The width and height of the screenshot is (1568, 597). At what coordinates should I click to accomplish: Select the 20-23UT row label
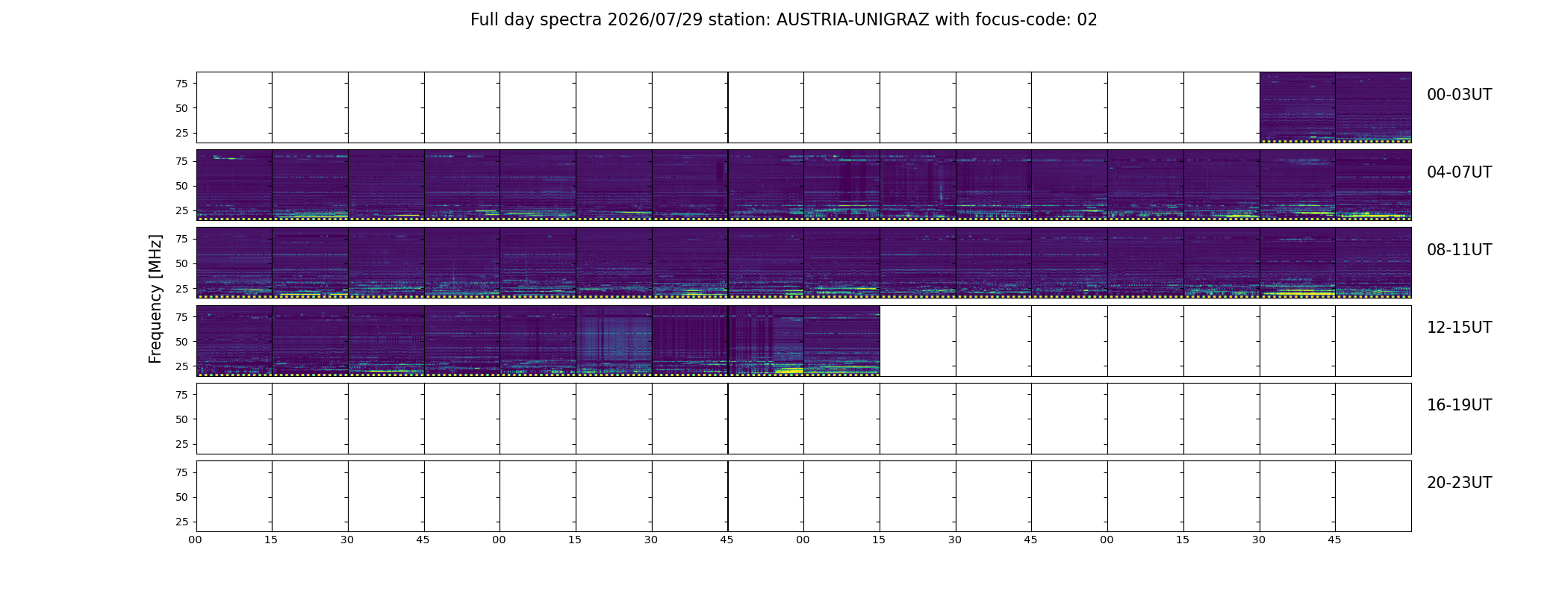coord(1459,483)
